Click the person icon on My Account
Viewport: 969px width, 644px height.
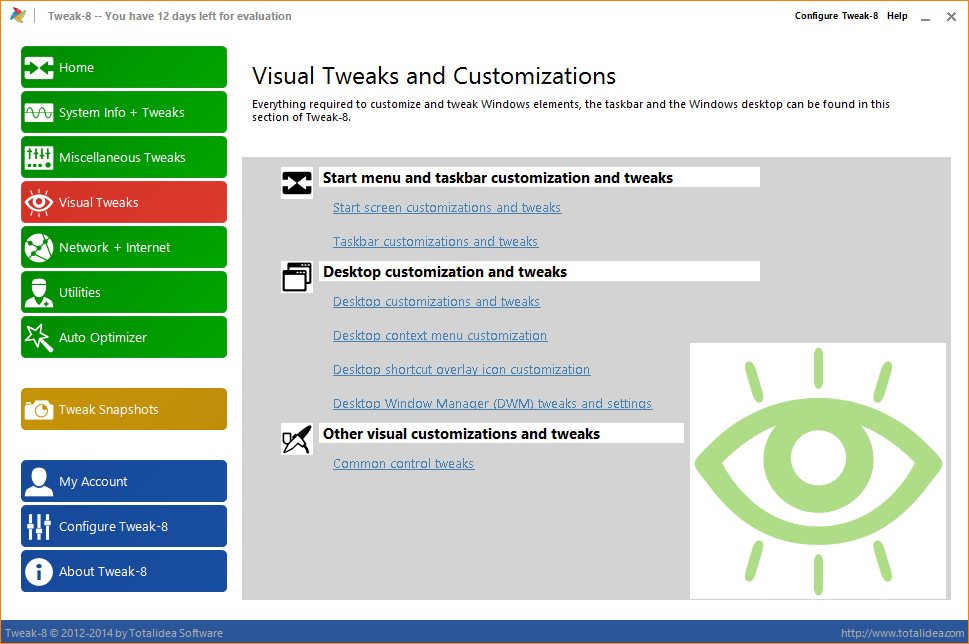(38, 481)
